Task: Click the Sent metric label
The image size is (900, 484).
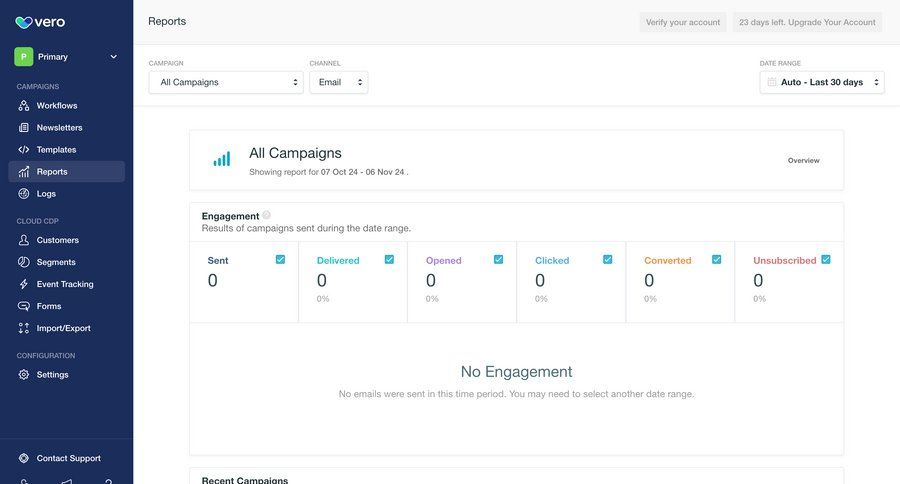Action: tap(218, 260)
